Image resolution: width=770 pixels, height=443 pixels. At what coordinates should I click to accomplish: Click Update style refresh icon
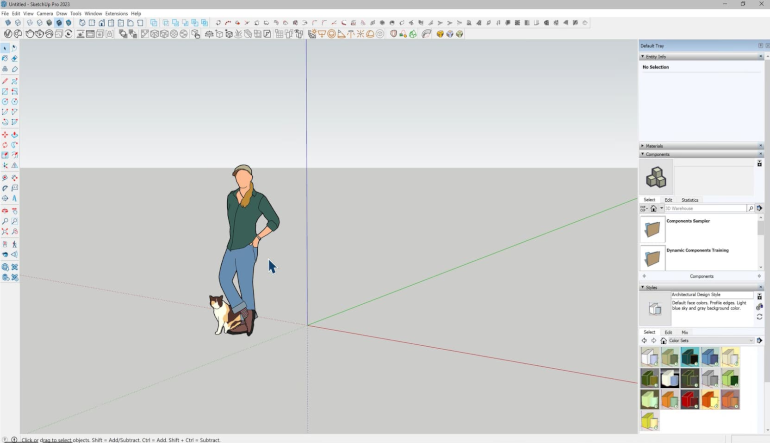759,317
